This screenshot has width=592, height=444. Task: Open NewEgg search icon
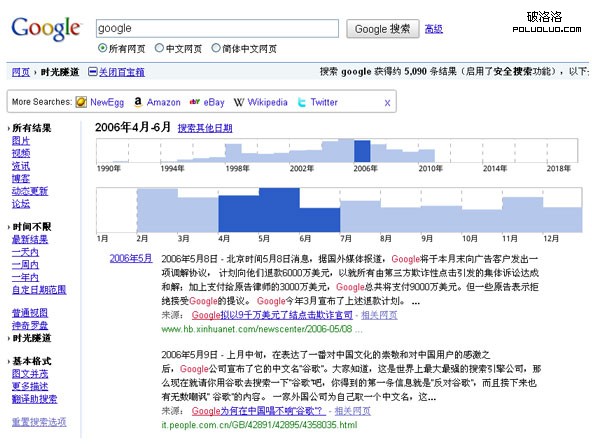pos(81,102)
